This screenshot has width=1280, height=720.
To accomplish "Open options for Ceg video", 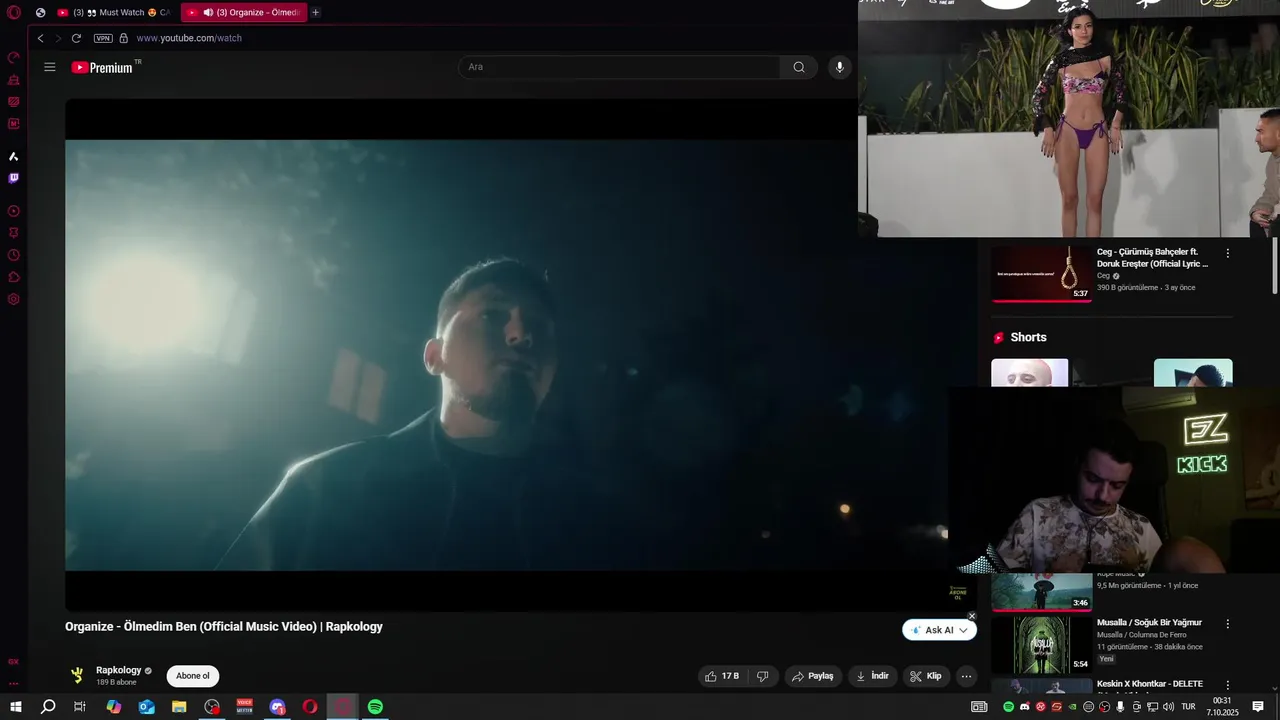I will pos(1228,253).
